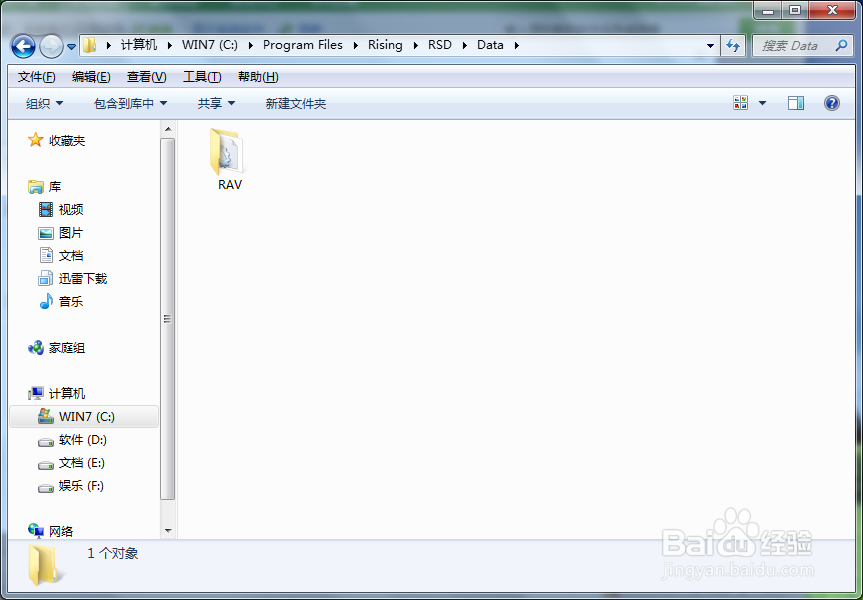Open the 文件(F) menu
Viewport: 863px width, 600px height.
pos(36,77)
